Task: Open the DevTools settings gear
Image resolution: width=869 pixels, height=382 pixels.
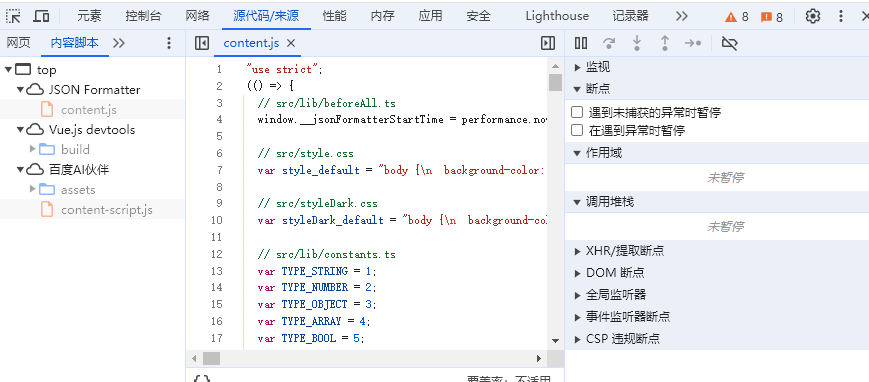Action: coord(812,16)
